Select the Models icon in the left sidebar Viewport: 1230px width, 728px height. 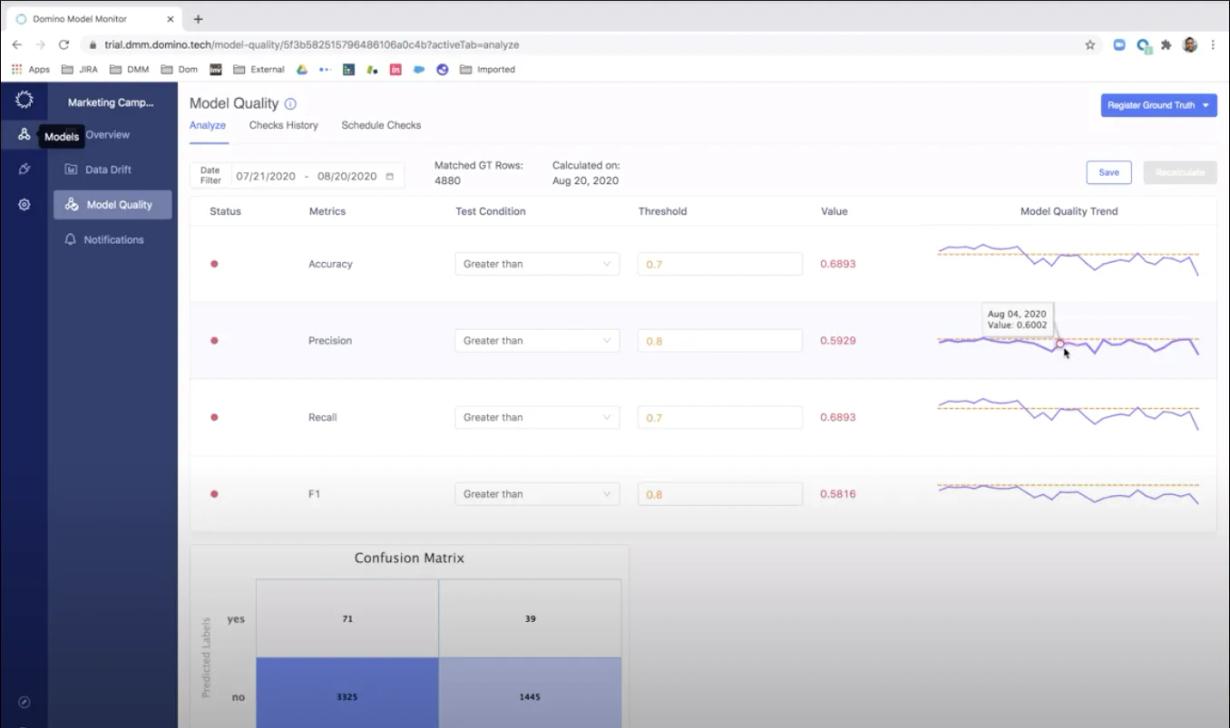click(x=22, y=135)
